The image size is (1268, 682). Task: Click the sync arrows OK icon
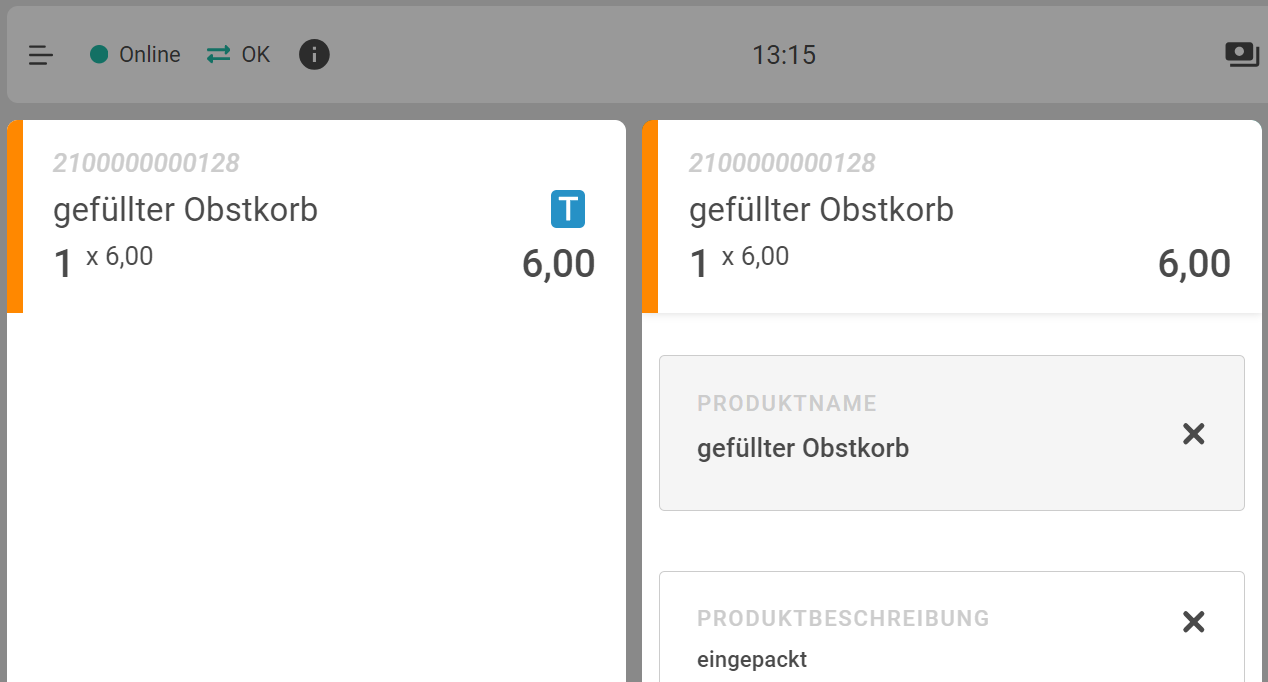(x=219, y=54)
